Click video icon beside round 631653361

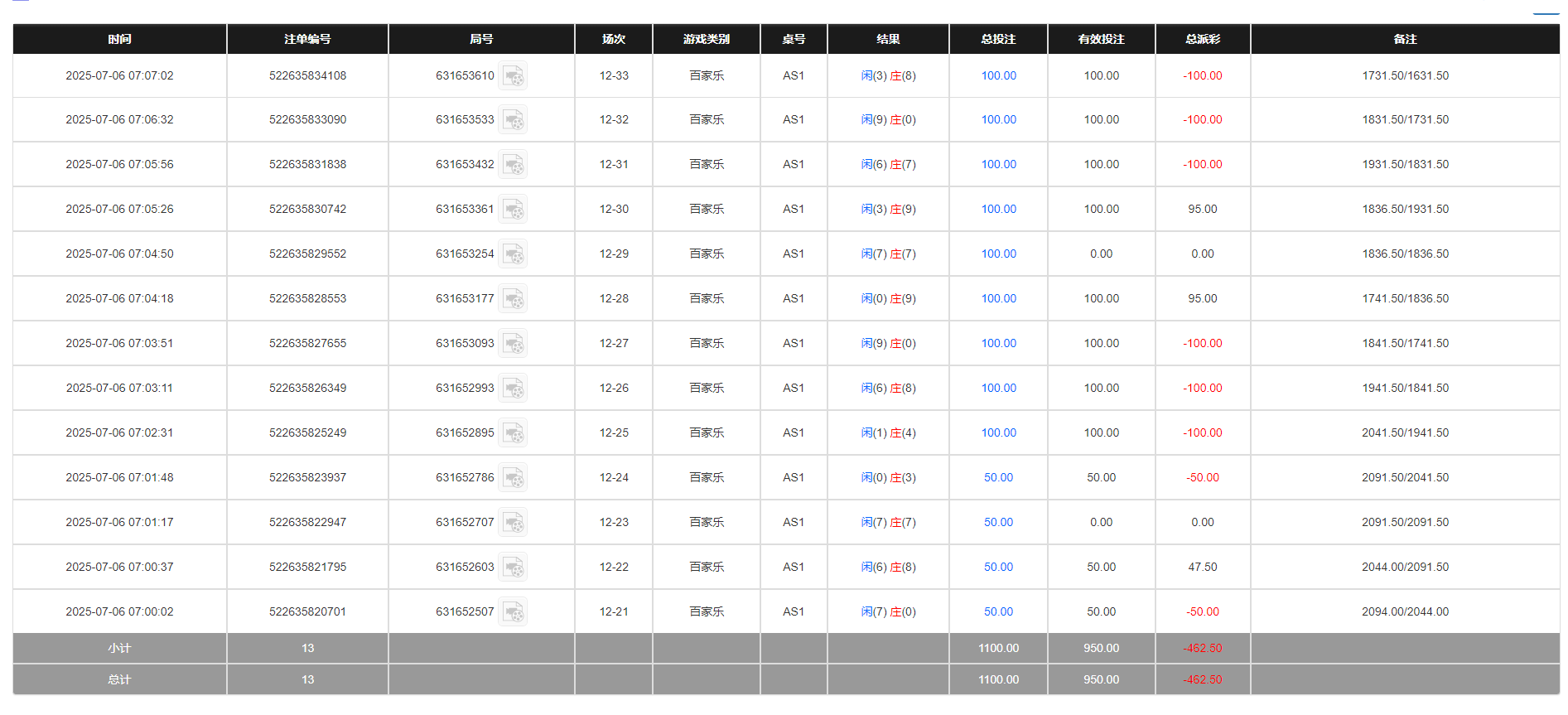pyautogui.click(x=513, y=210)
